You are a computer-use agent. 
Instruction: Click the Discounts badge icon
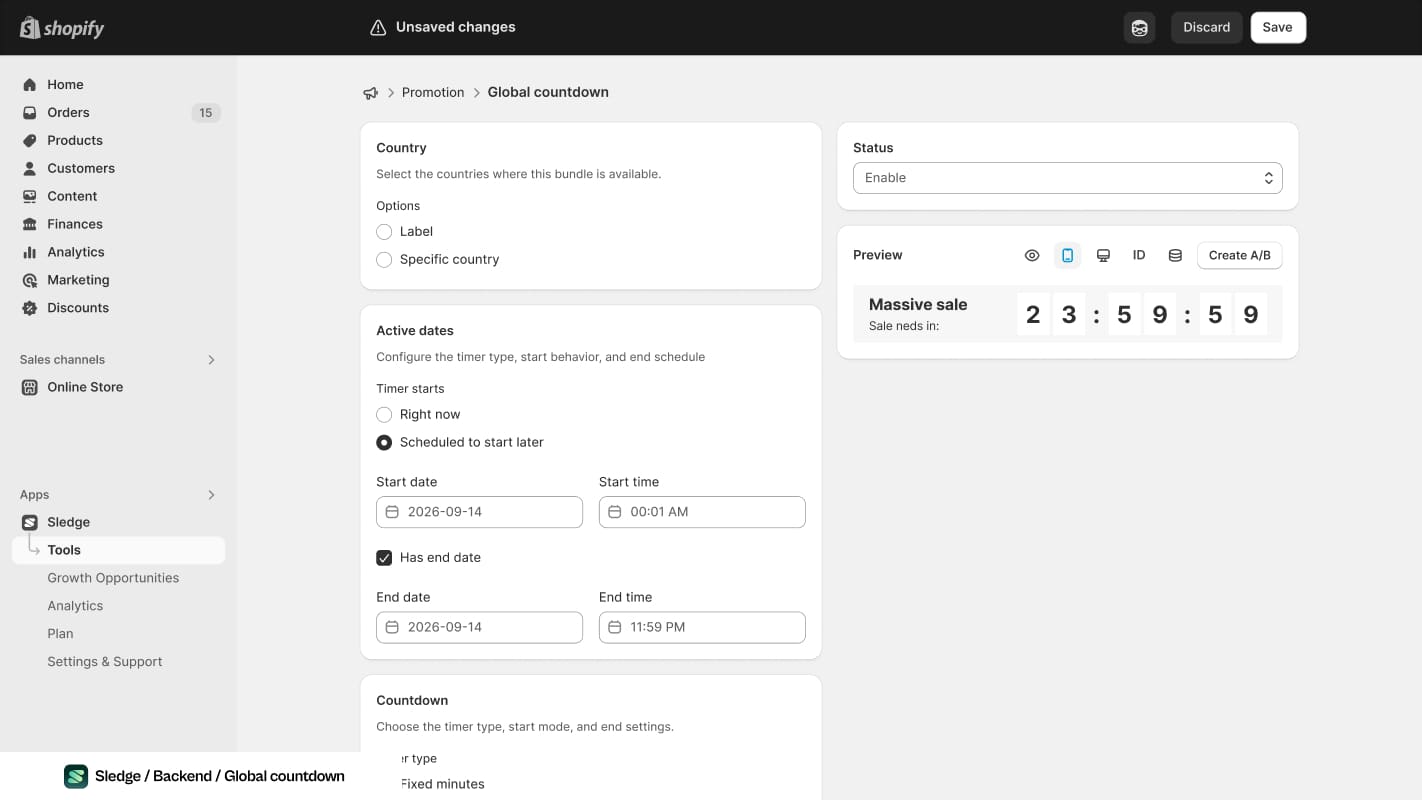(29, 309)
